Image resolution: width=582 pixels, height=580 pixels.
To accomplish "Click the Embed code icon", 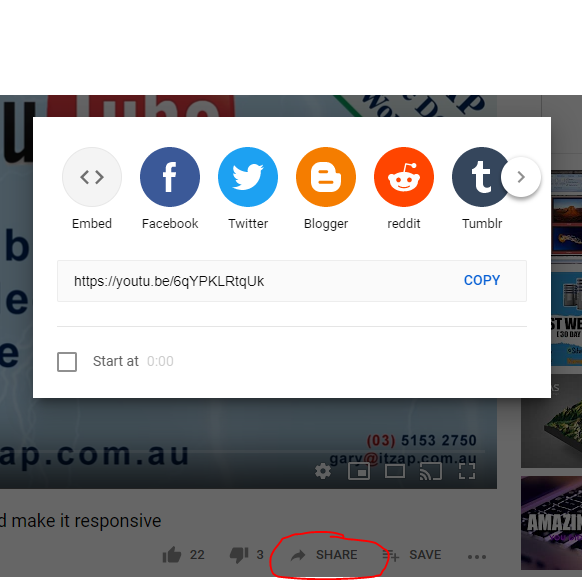I will click(92, 177).
